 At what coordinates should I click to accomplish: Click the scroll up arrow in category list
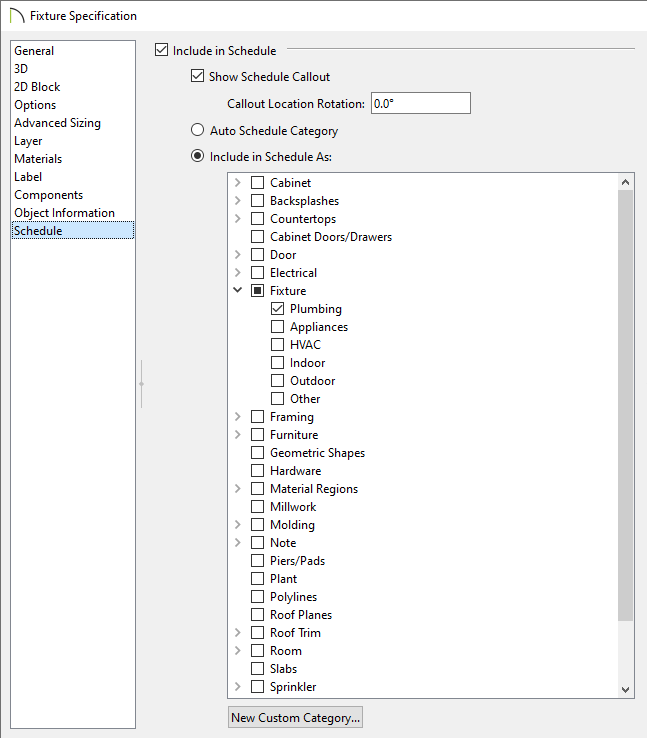626,183
